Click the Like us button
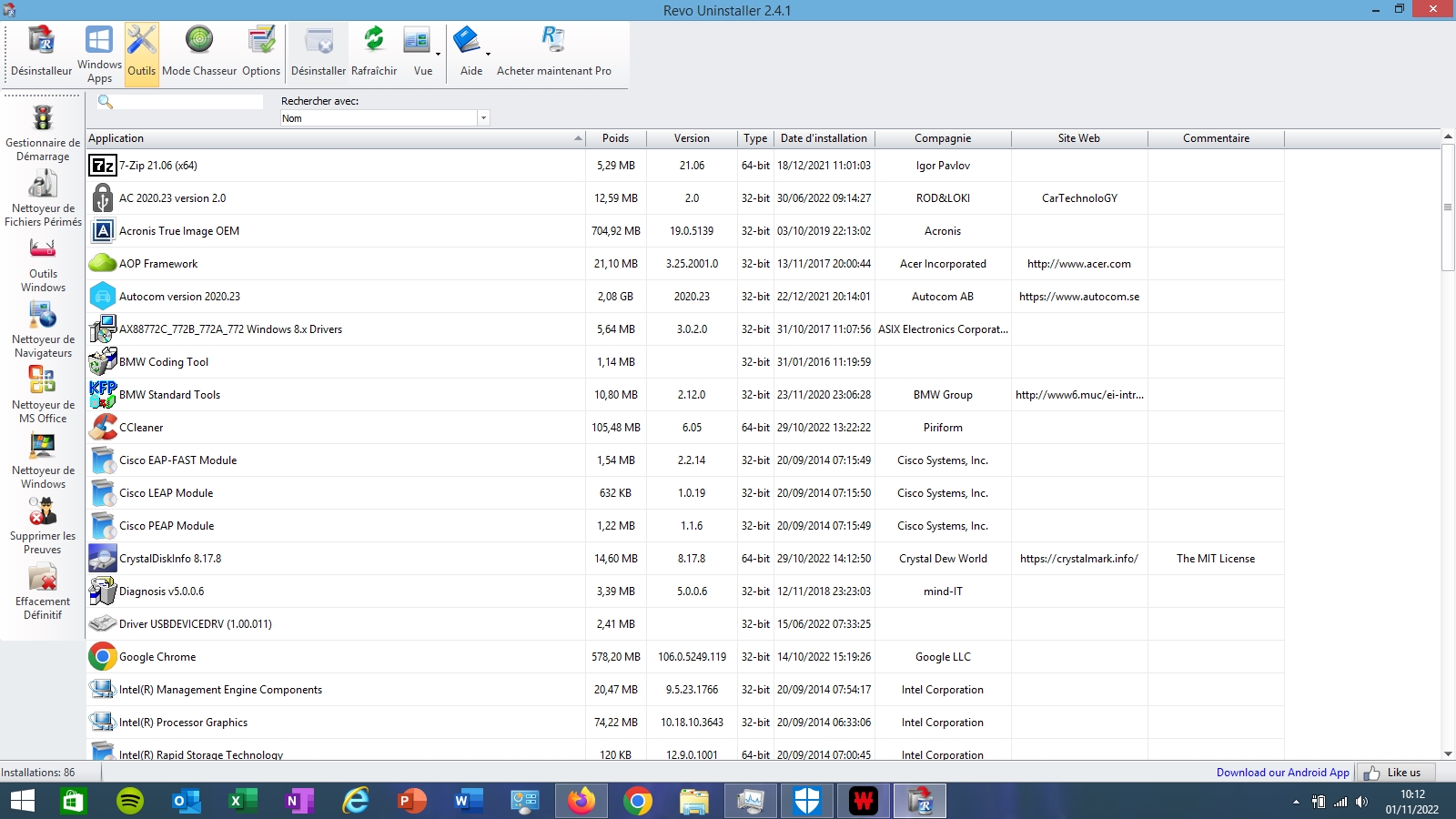Screen dimensions: 1456x819 pyautogui.click(x=1396, y=773)
